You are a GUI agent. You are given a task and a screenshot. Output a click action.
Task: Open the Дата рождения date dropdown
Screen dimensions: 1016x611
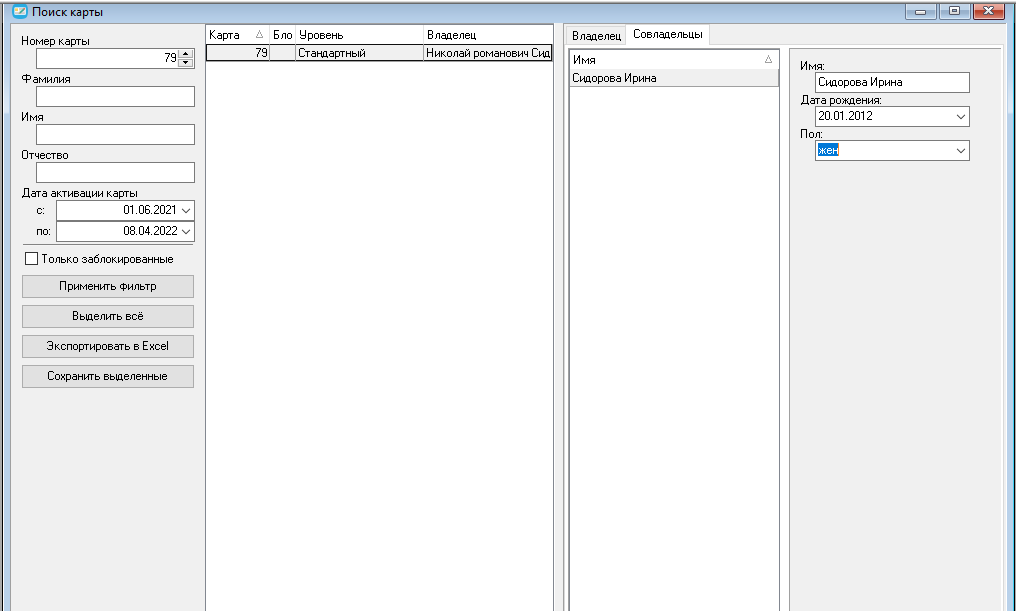pos(960,117)
